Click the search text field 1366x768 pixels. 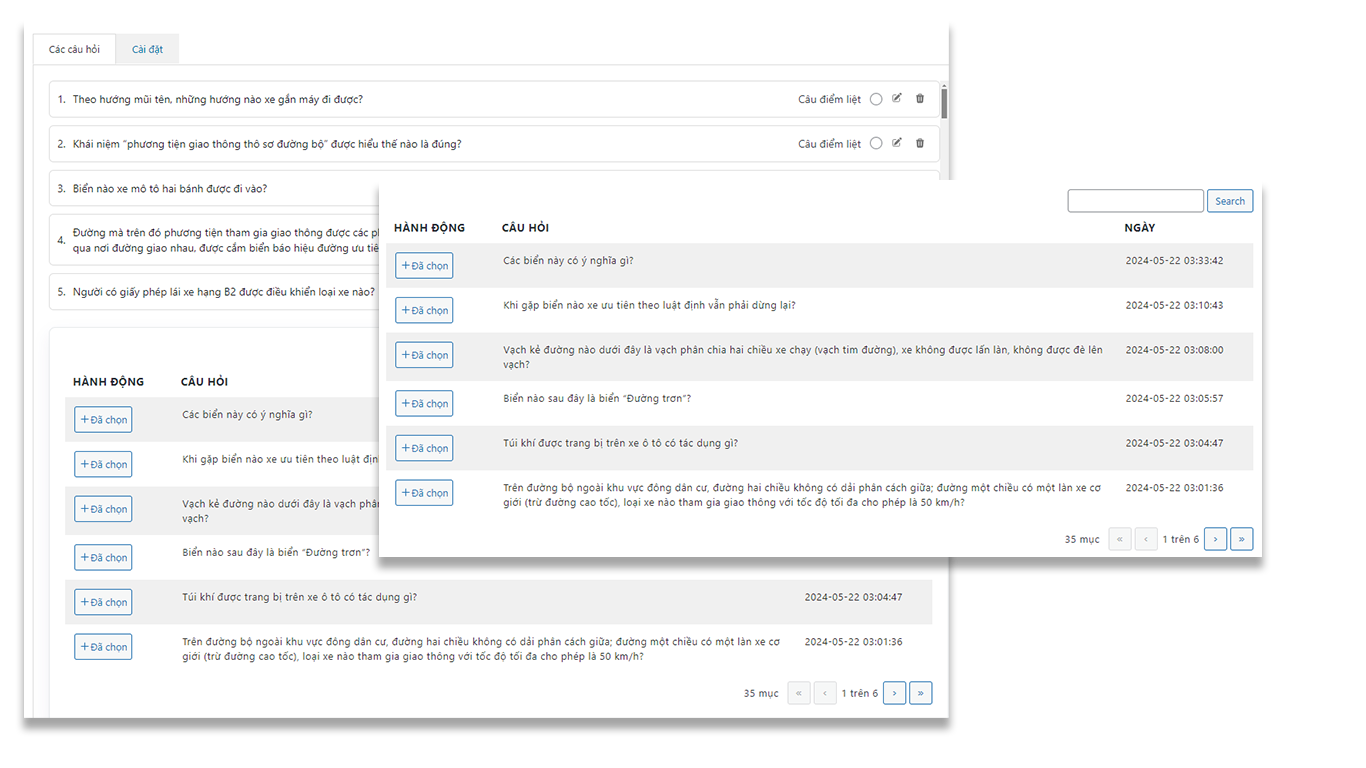tap(1135, 201)
